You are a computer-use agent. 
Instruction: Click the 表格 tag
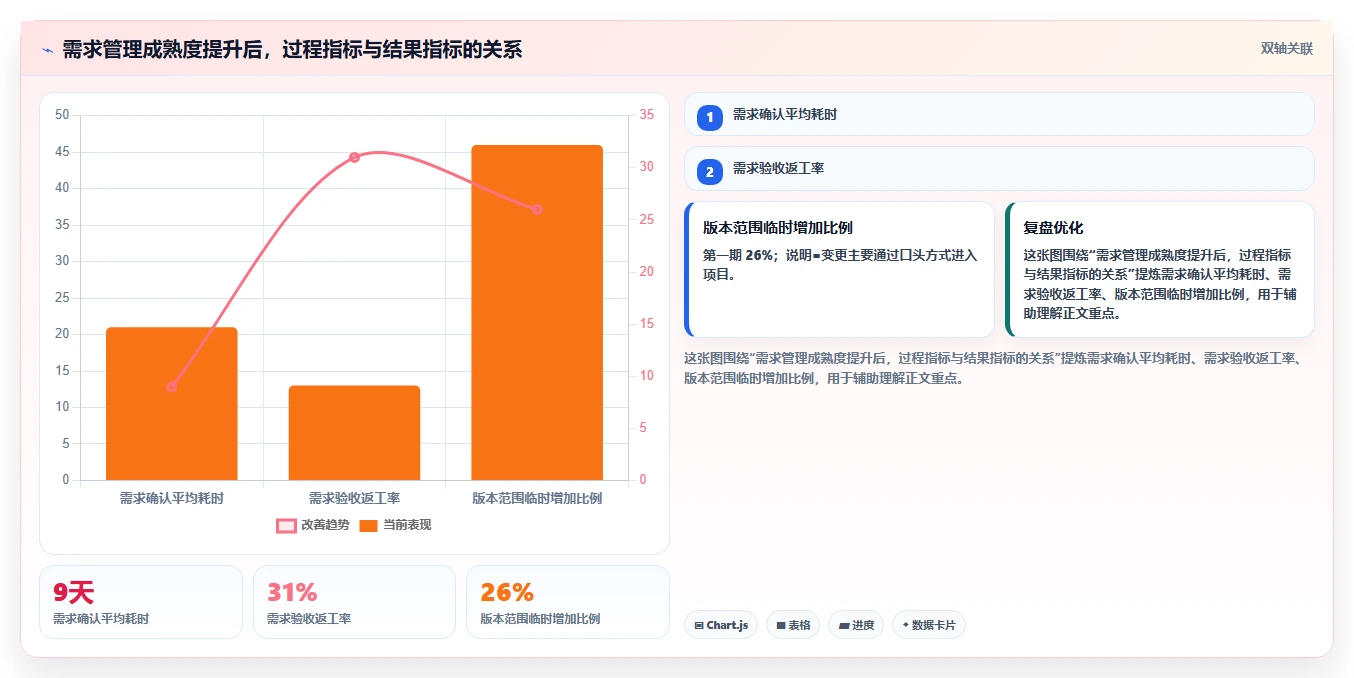pyautogui.click(x=793, y=625)
